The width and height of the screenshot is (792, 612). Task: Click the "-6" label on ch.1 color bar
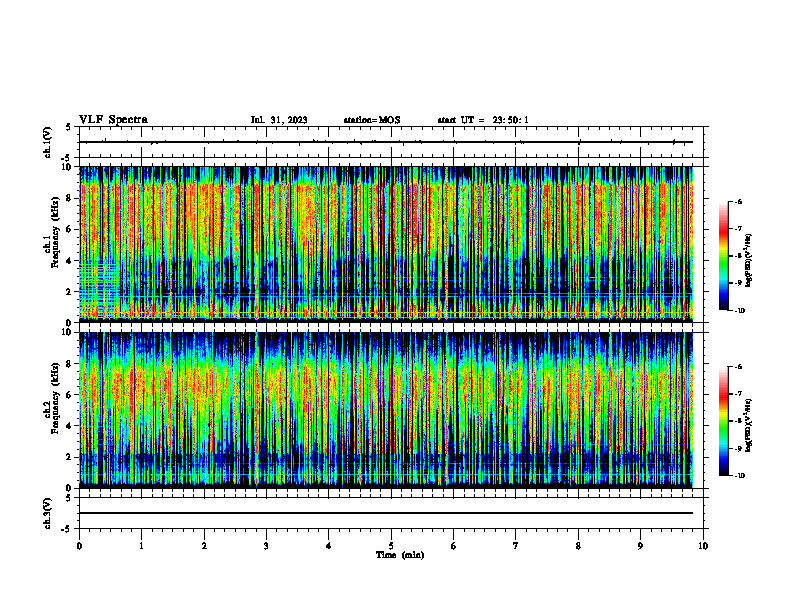[x=738, y=201]
